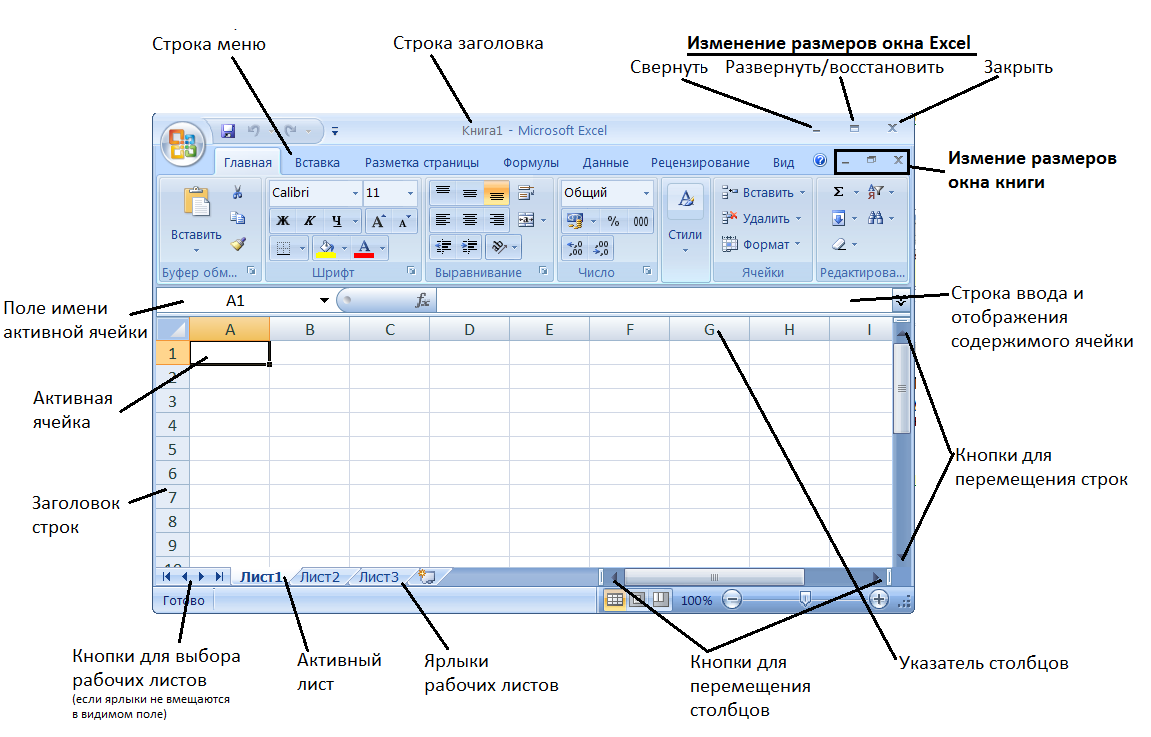Open the Данные tab
This screenshot has width=1151, height=737.
tap(606, 163)
